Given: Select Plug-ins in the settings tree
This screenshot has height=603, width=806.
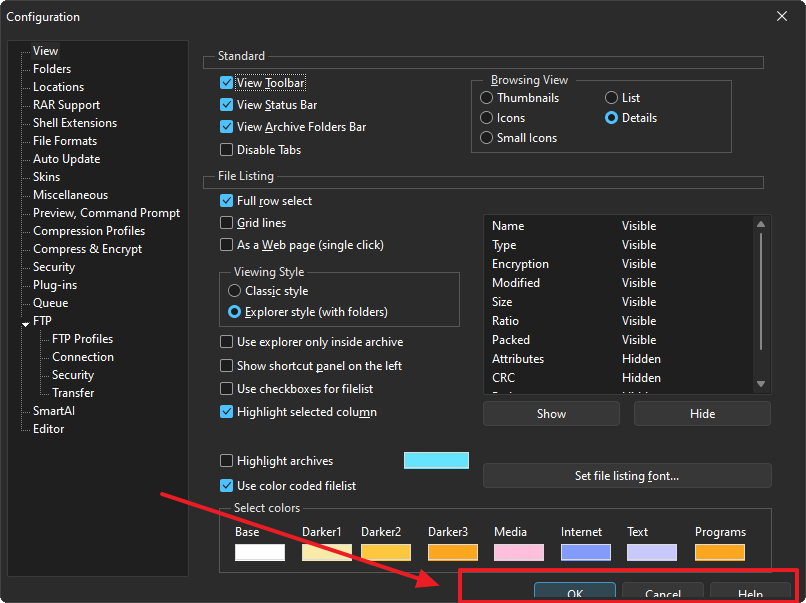Looking at the screenshot, I should tap(55, 285).
